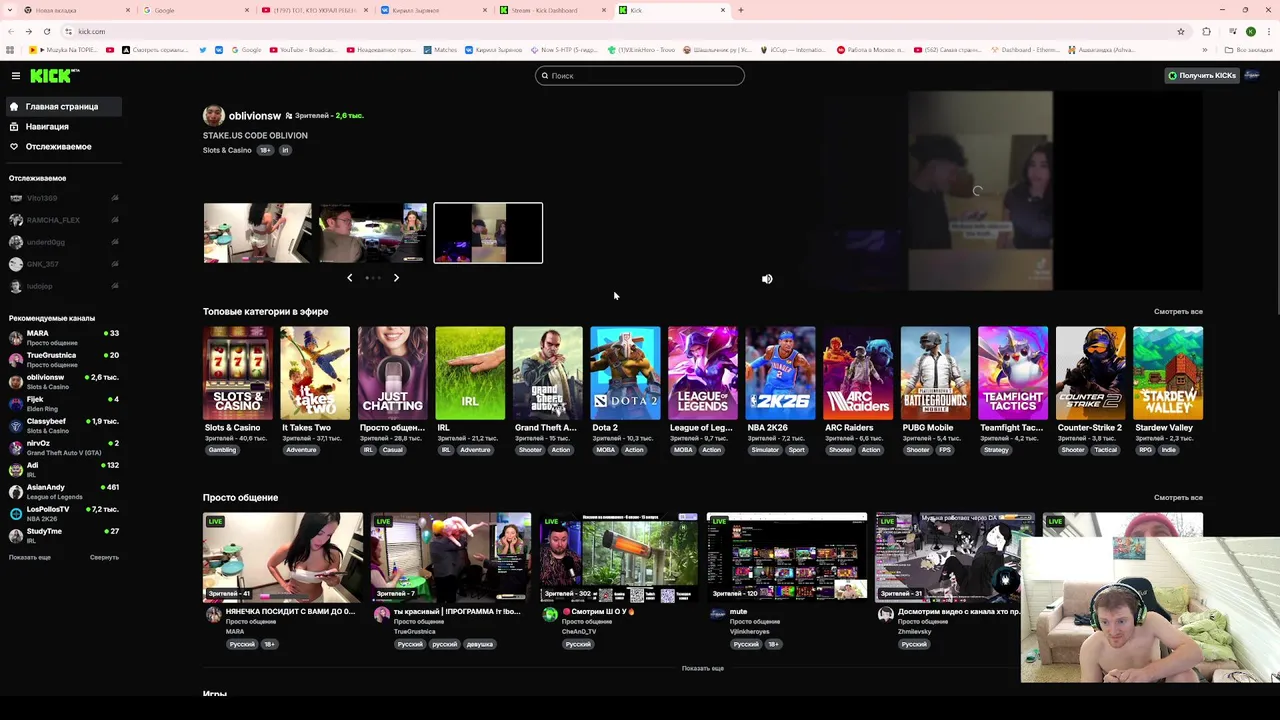This screenshot has width=1280, height=720.
Task: Switch to the Google browser tab
Action: coord(195,10)
